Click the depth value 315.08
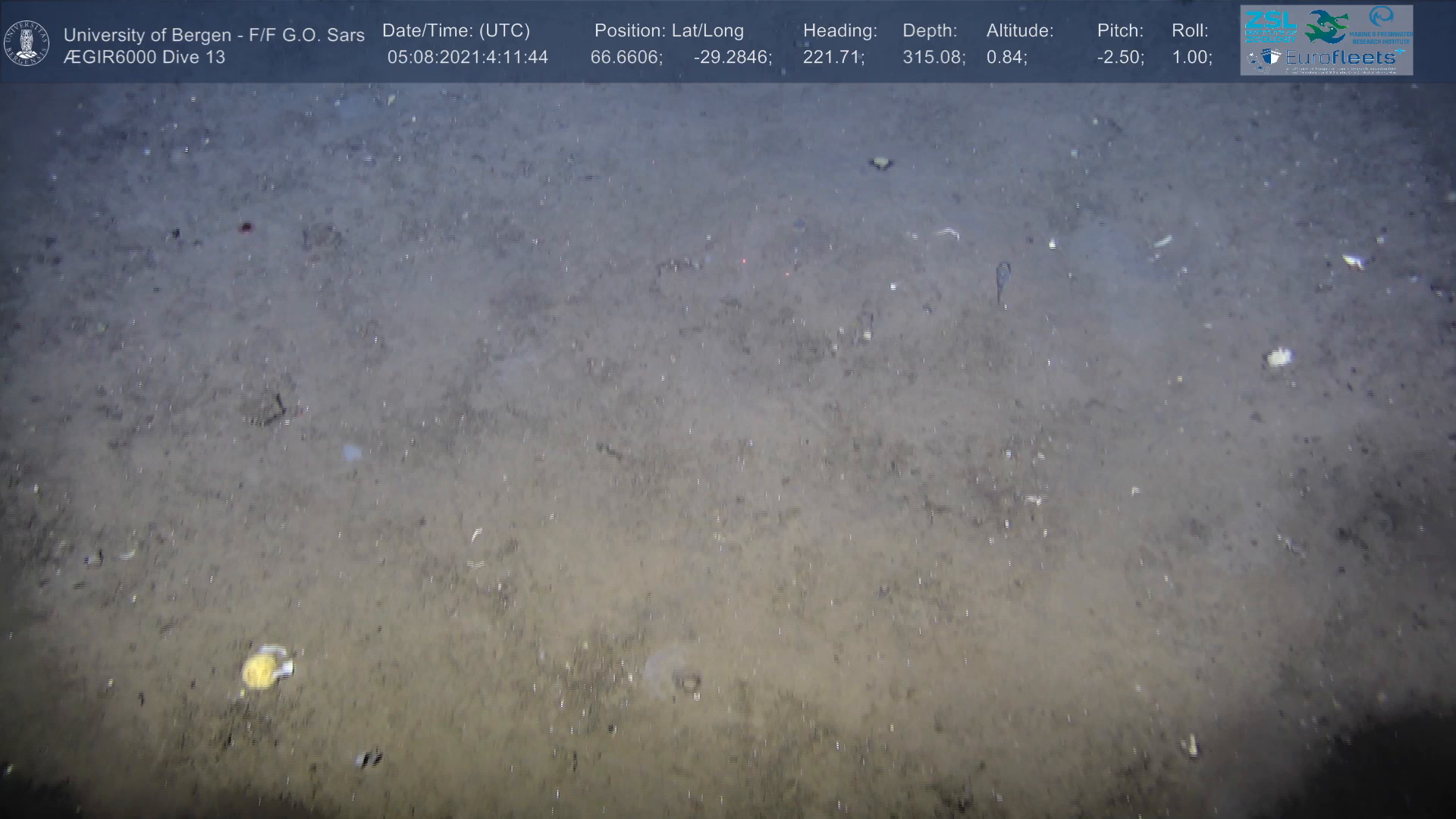This screenshot has height=819, width=1456. (934, 58)
